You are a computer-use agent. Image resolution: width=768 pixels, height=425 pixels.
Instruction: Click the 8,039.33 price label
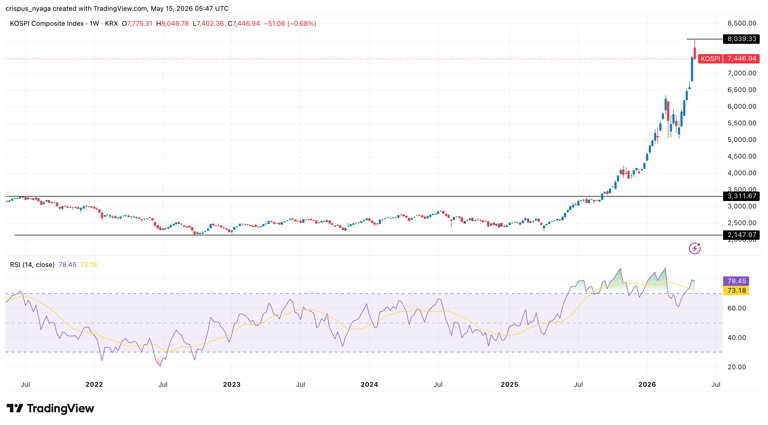click(x=742, y=39)
